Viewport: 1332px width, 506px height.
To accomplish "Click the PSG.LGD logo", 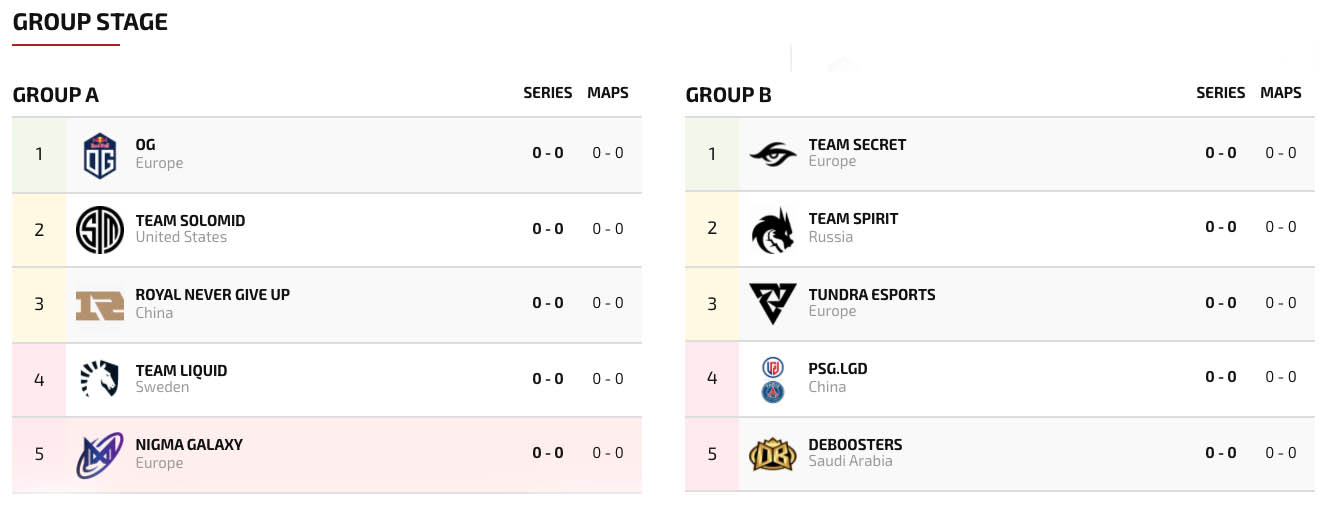I will tap(773, 379).
